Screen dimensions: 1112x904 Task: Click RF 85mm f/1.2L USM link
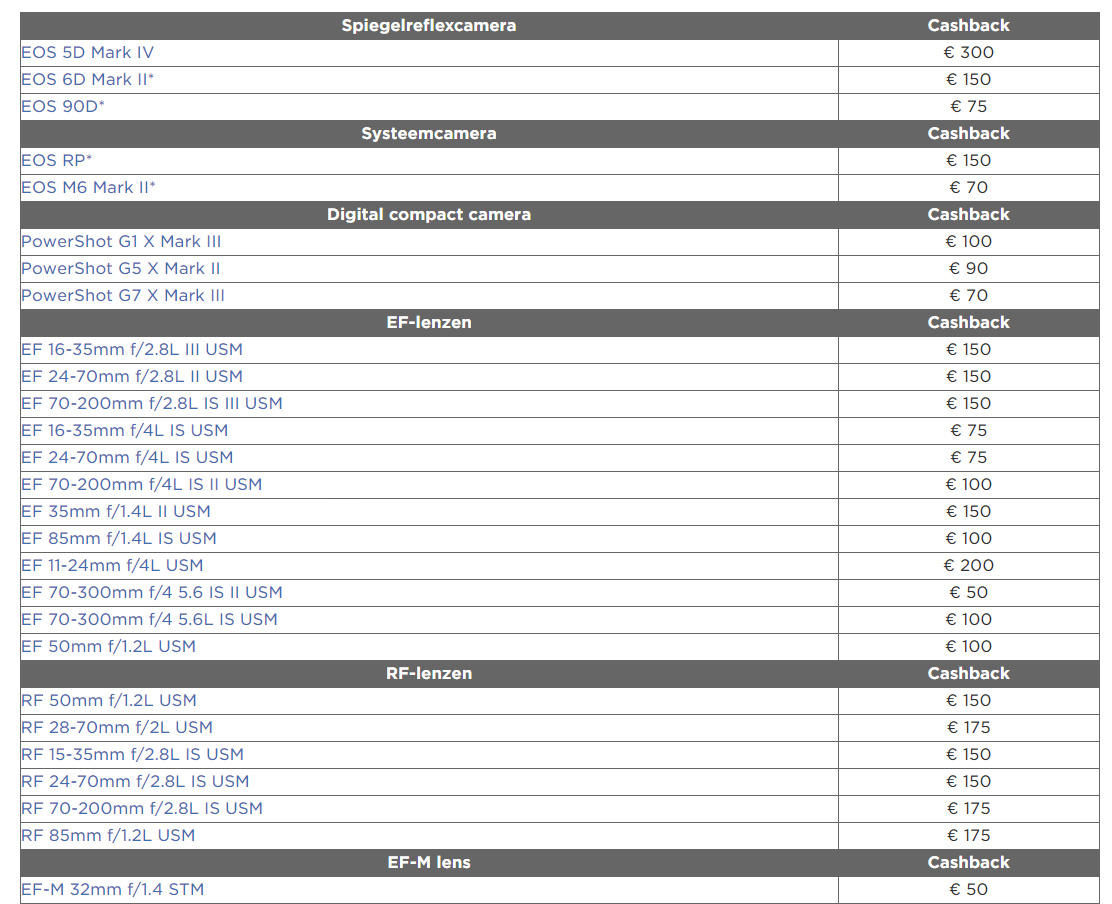tap(108, 836)
